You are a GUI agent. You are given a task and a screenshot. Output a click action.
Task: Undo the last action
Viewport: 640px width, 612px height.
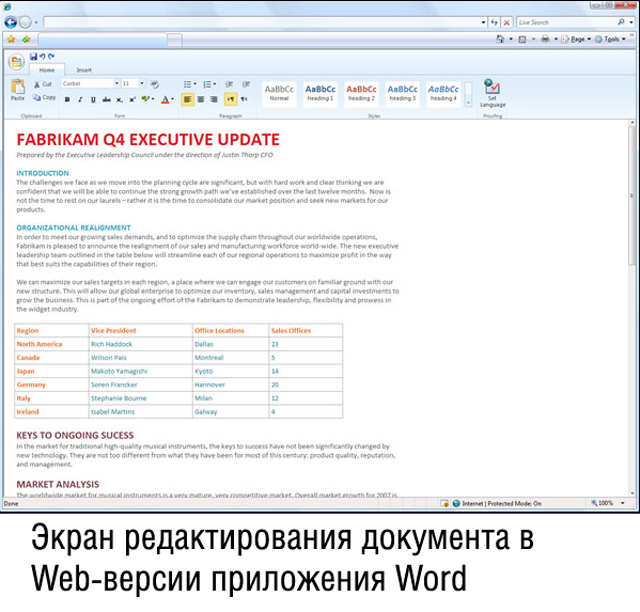pyautogui.click(x=42, y=56)
